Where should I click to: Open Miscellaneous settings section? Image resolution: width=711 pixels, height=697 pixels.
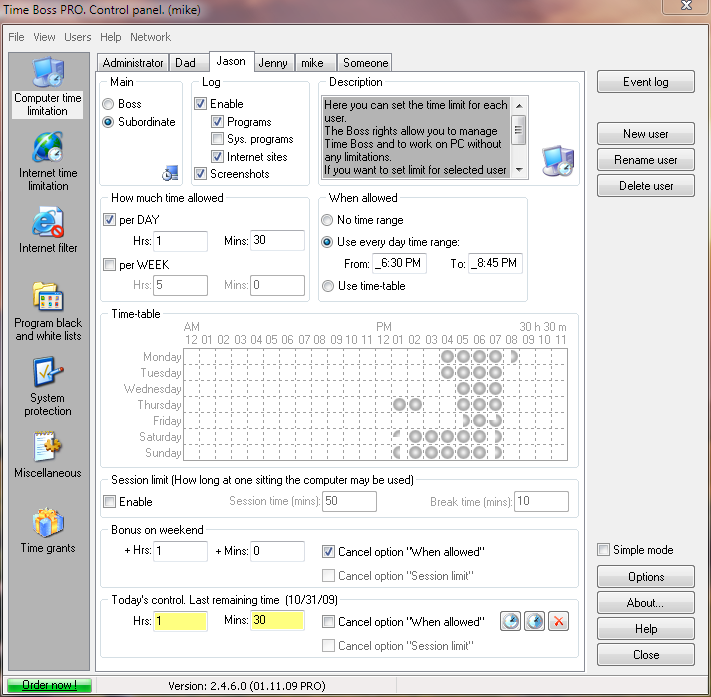(x=48, y=455)
